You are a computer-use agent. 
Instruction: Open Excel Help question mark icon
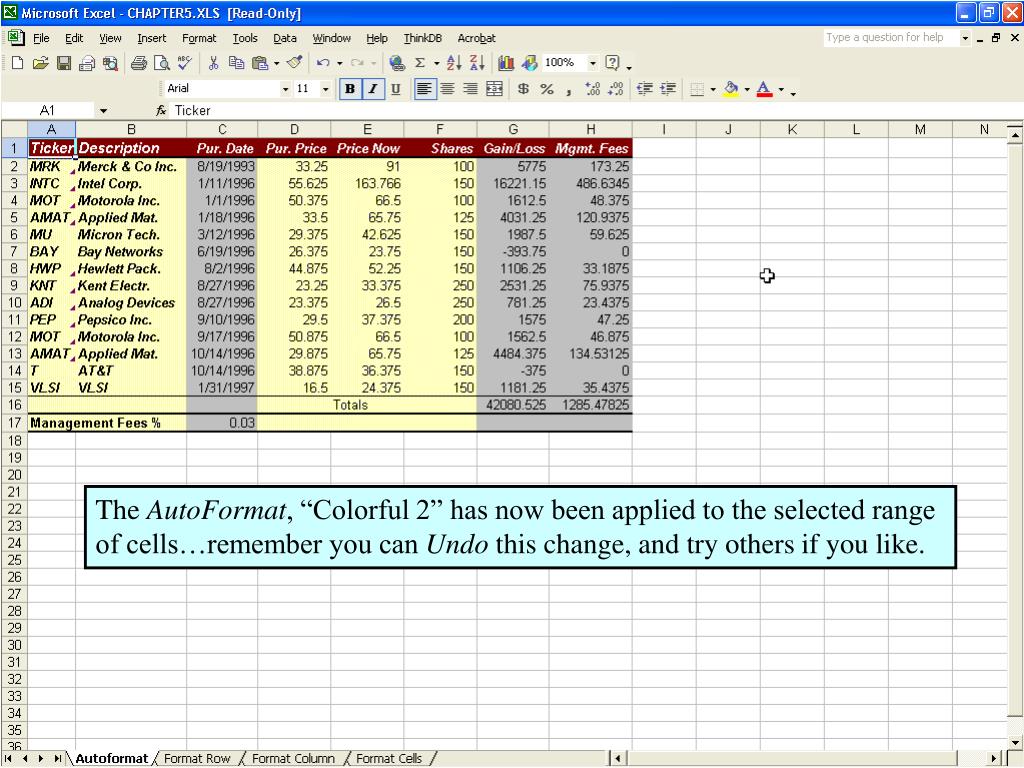click(x=612, y=63)
